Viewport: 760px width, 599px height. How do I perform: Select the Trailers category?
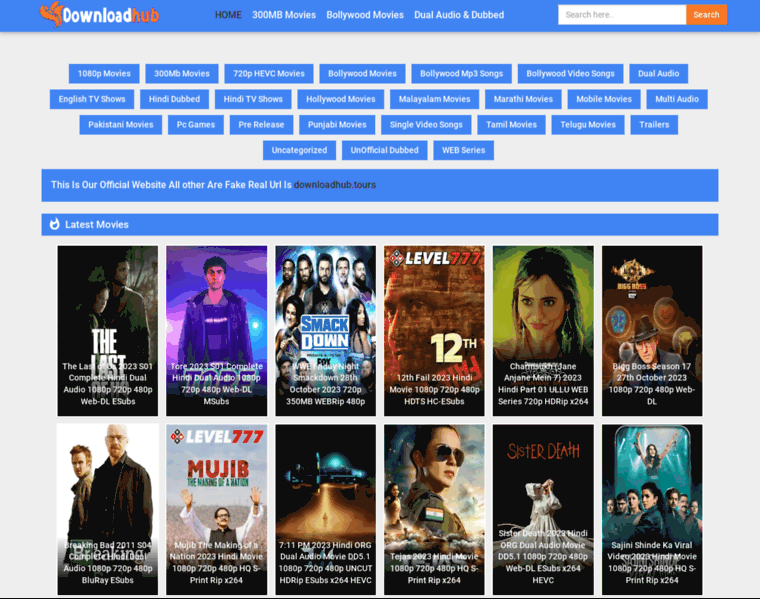click(x=654, y=125)
